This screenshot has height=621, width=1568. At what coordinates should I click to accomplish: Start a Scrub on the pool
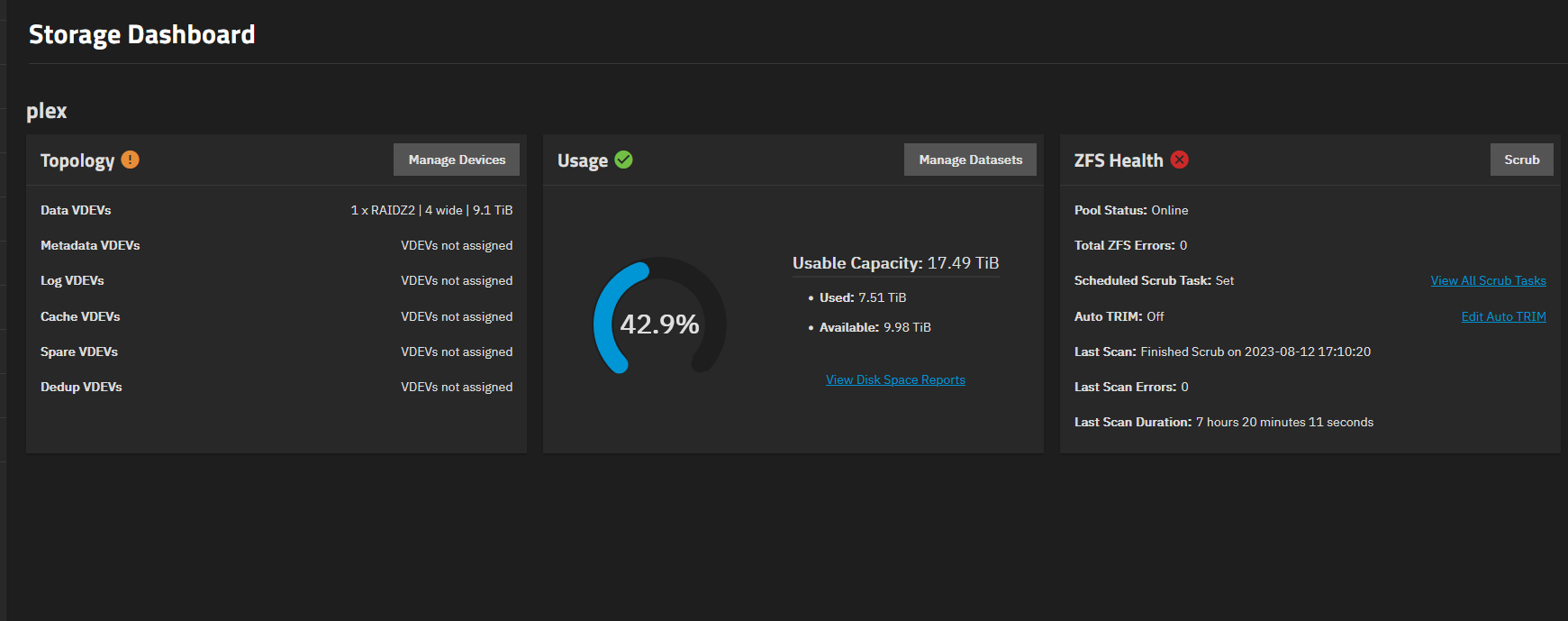point(1521,160)
